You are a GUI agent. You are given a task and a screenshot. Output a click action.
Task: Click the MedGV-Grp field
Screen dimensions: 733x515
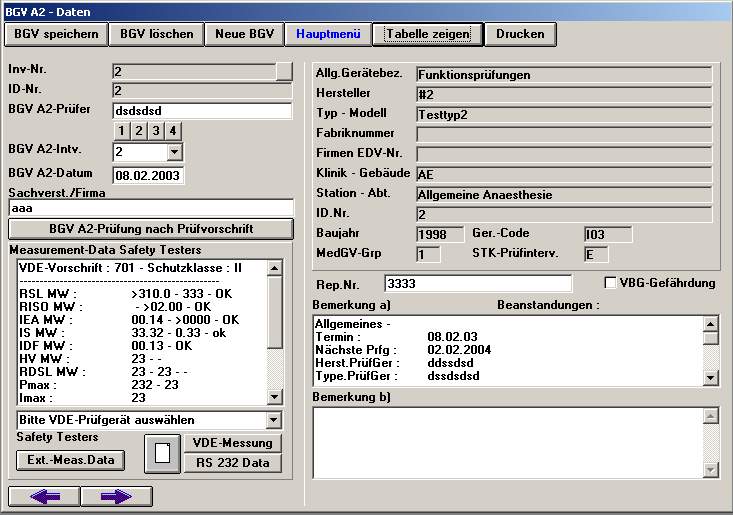(428, 255)
